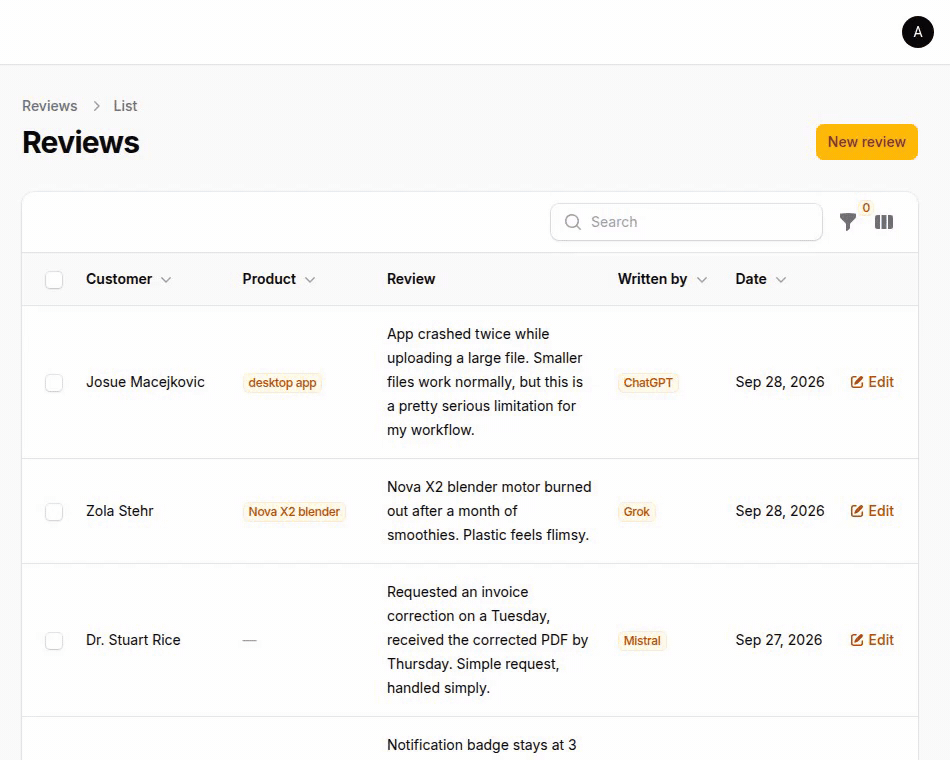This screenshot has height=760, width=950.
Task: Go to Reviews breadcrumb link
Action: coord(50,106)
